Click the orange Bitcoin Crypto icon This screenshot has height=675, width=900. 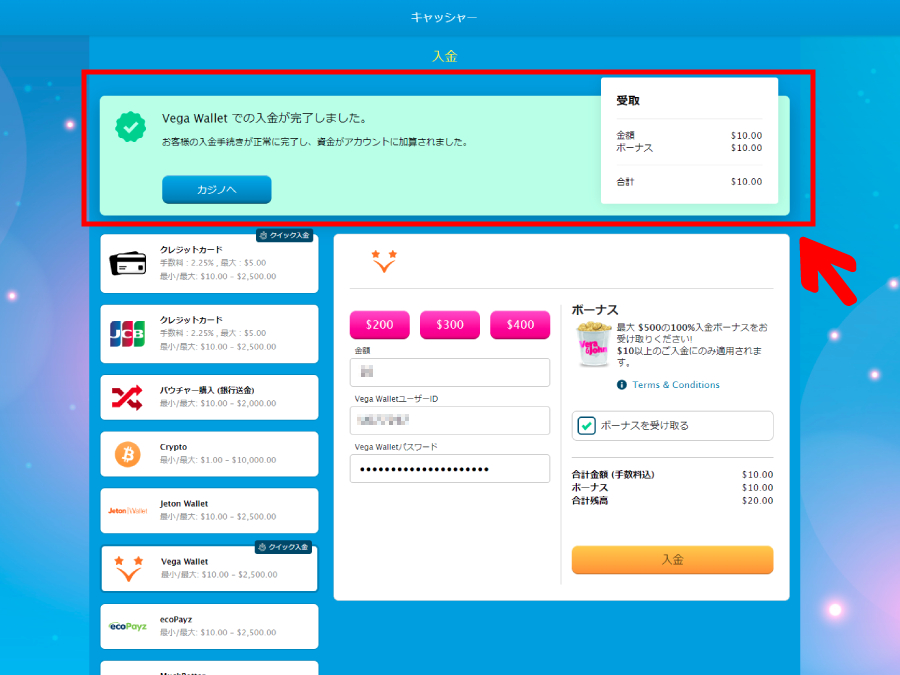click(x=127, y=454)
